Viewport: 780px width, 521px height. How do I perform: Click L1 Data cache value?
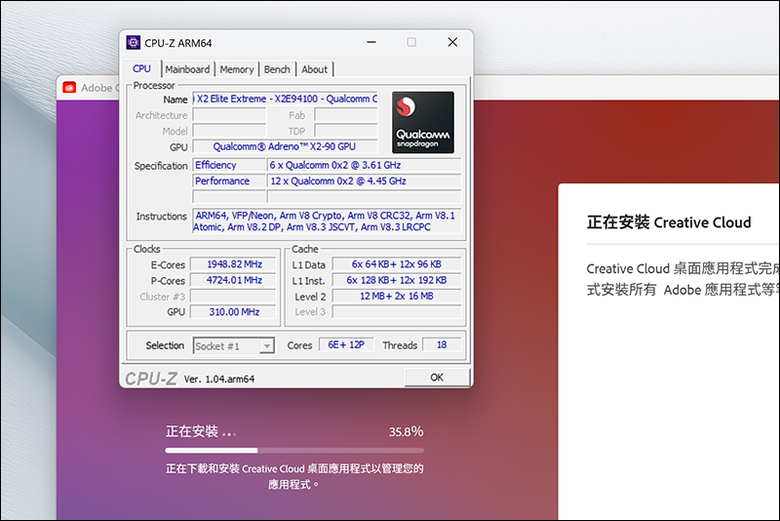pyautogui.click(x=396, y=264)
